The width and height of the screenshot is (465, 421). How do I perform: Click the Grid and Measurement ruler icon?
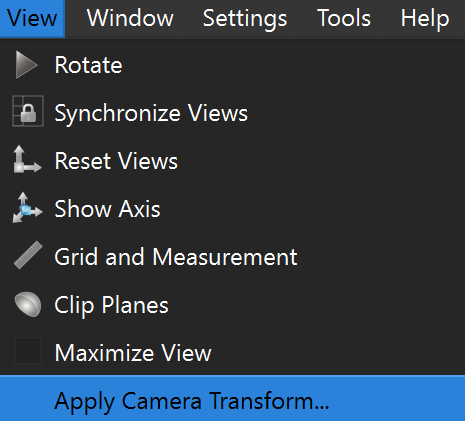pos(28,255)
